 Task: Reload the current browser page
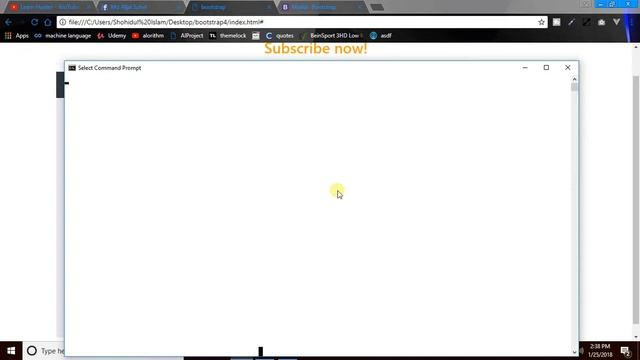pos(35,22)
